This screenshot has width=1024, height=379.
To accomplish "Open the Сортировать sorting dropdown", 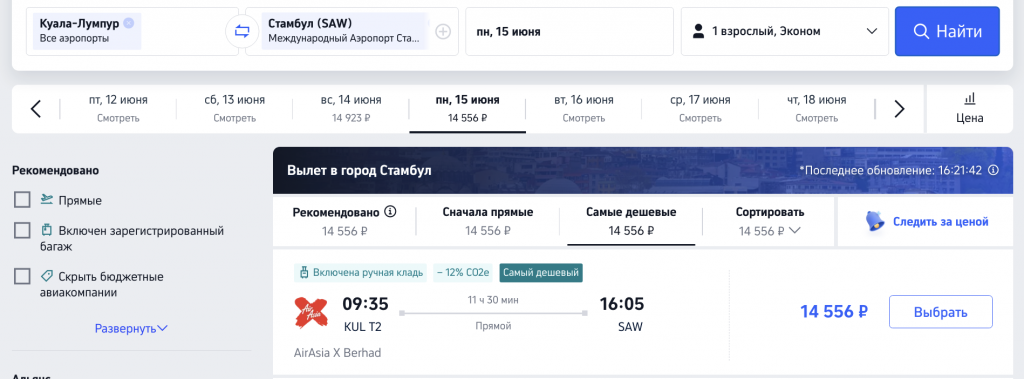I will coord(769,222).
